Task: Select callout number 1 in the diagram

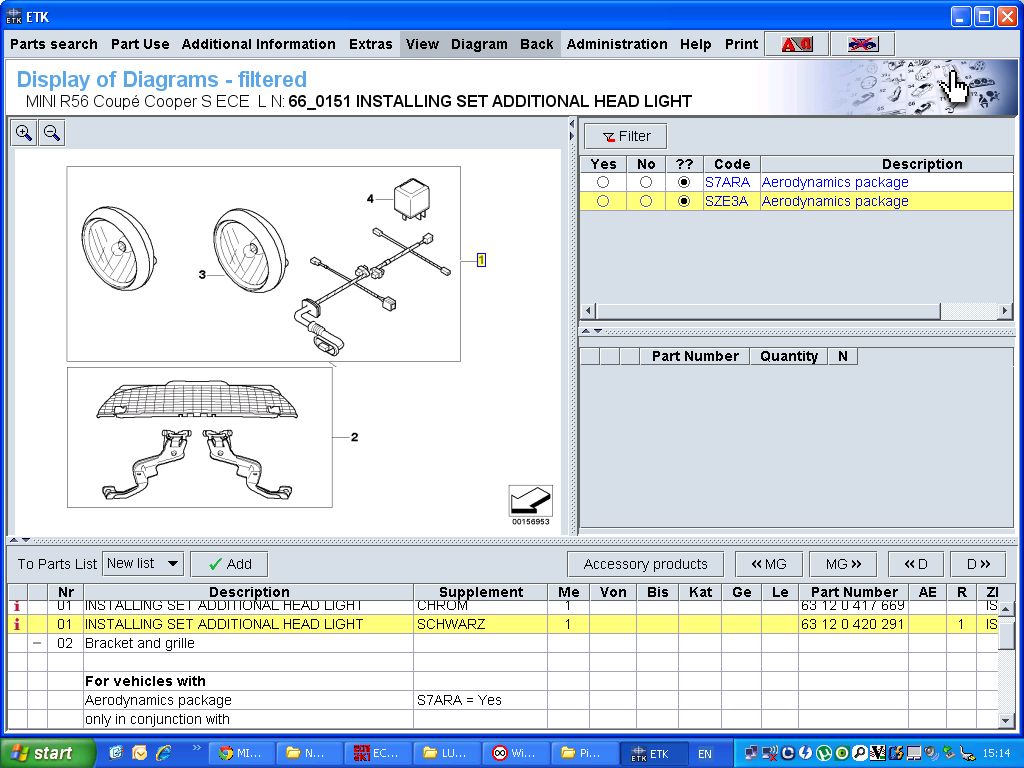Action: 481,261
